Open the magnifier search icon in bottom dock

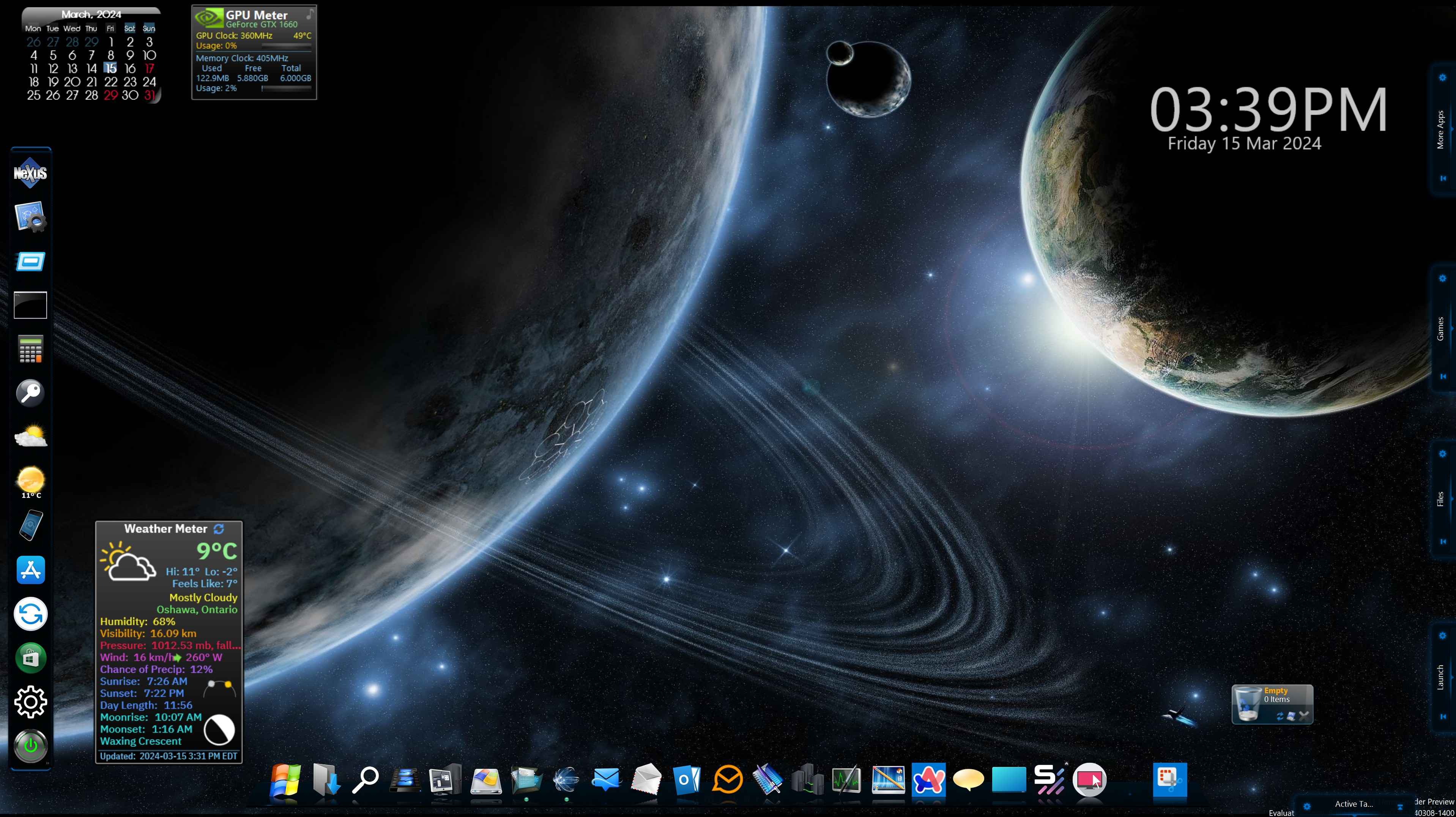point(365,780)
